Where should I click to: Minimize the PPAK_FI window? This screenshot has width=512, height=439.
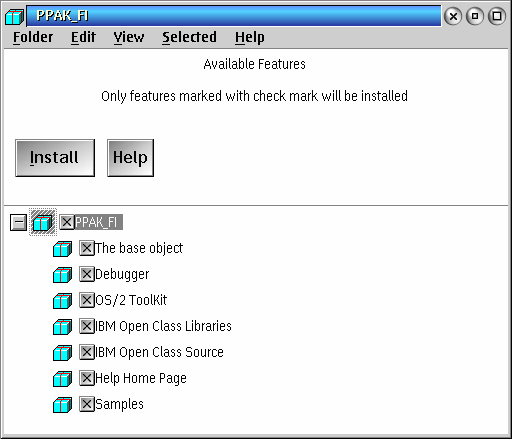475,16
